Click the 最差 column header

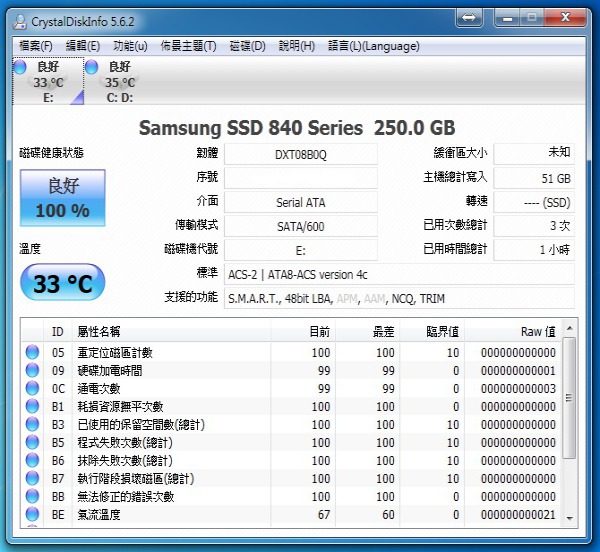pos(368,331)
